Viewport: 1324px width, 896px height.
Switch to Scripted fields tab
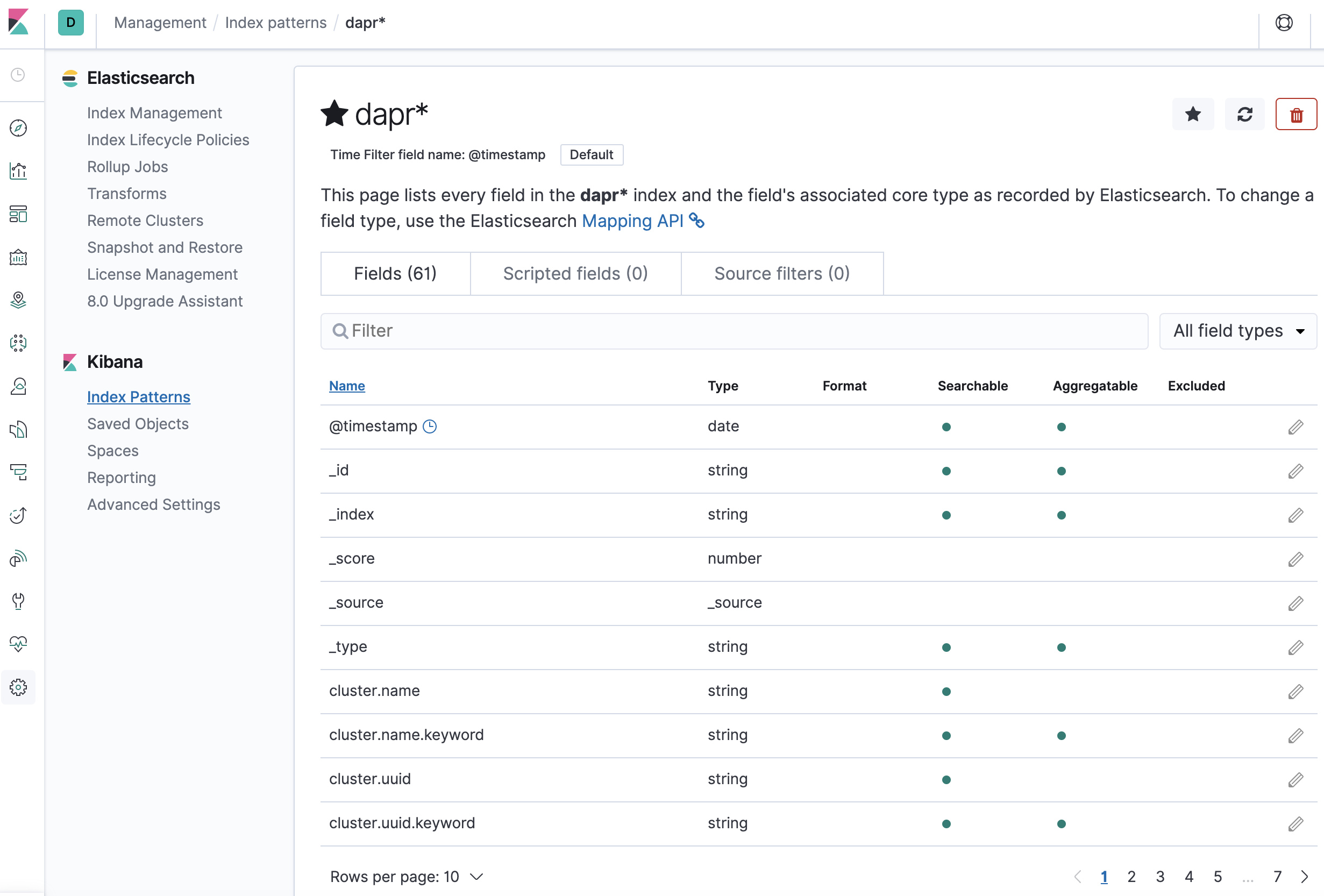pyautogui.click(x=575, y=274)
